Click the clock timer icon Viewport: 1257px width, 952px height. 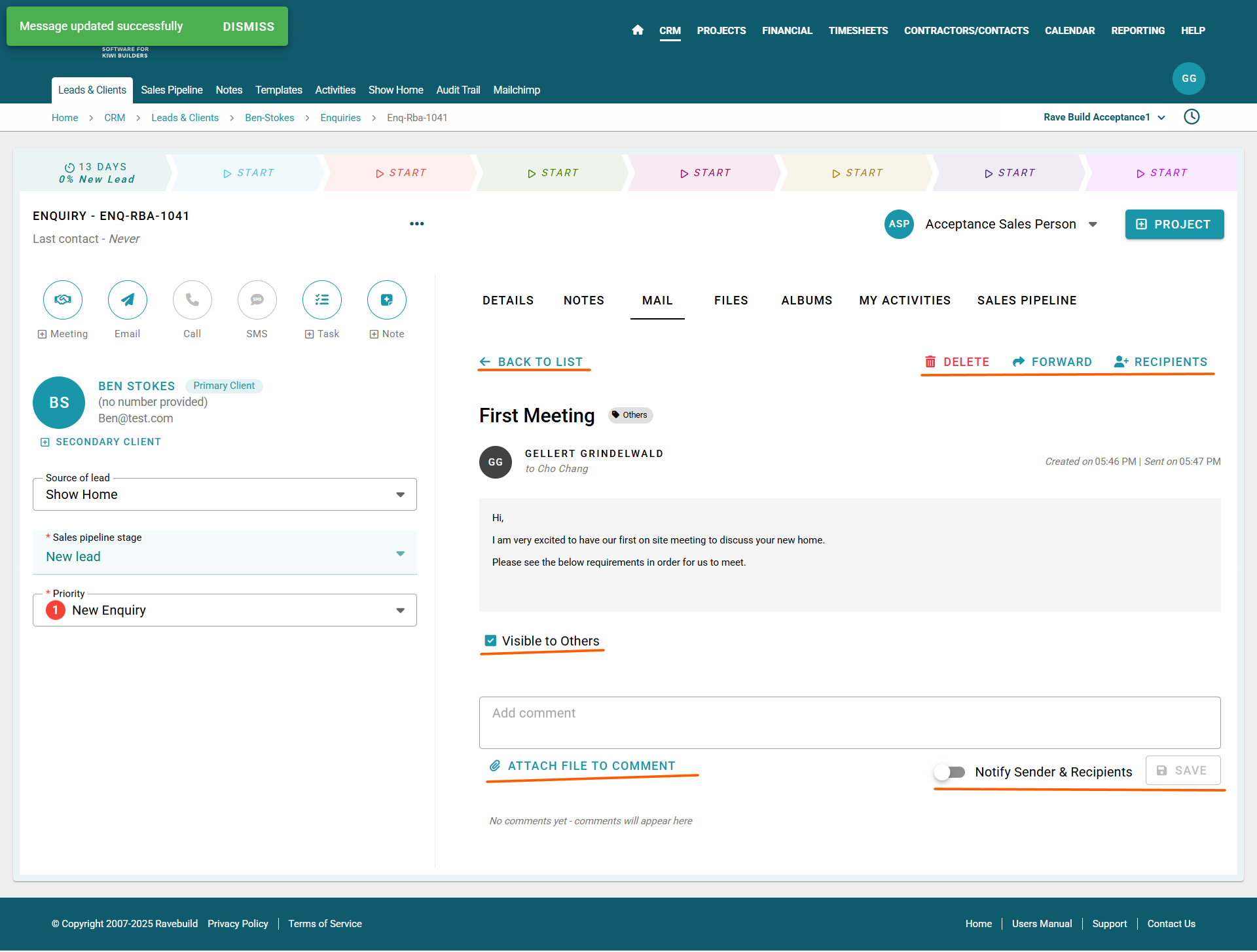click(x=1192, y=117)
